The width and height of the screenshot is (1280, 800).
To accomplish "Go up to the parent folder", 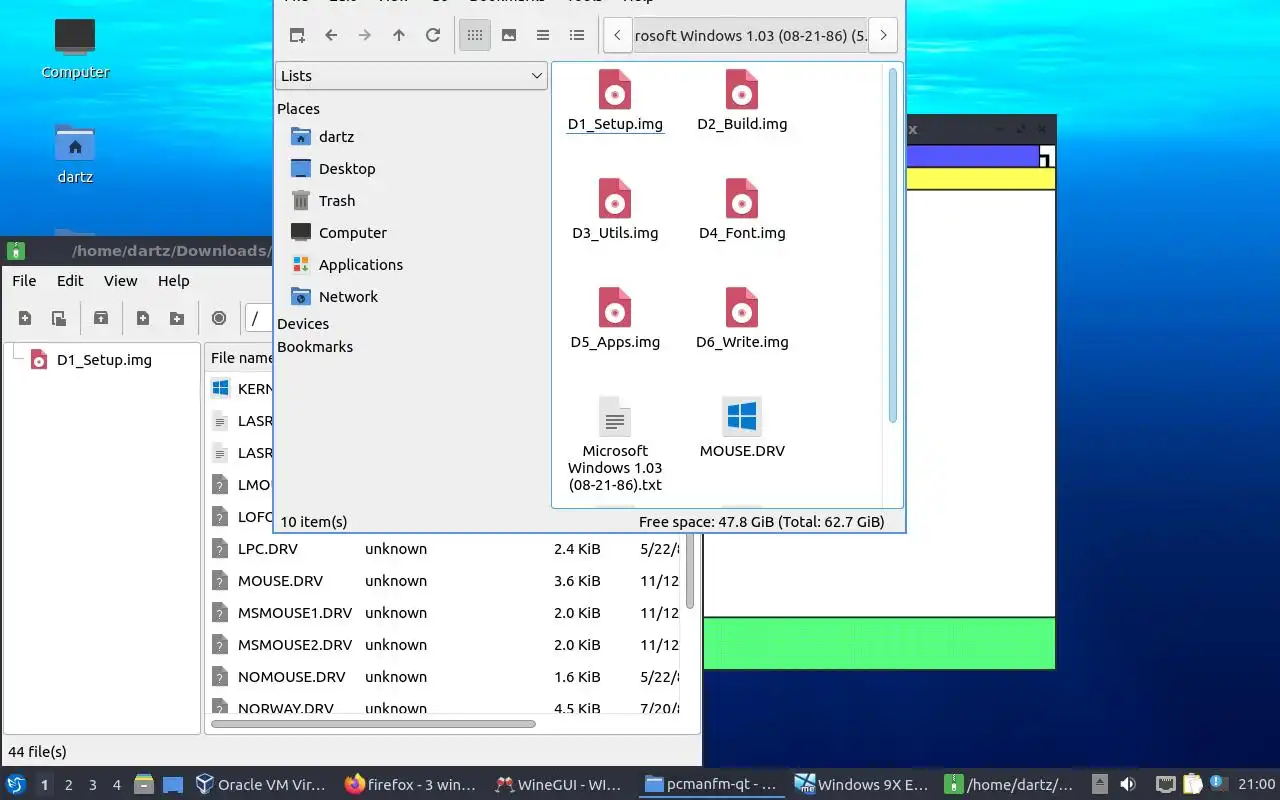I will pyautogui.click(x=399, y=35).
